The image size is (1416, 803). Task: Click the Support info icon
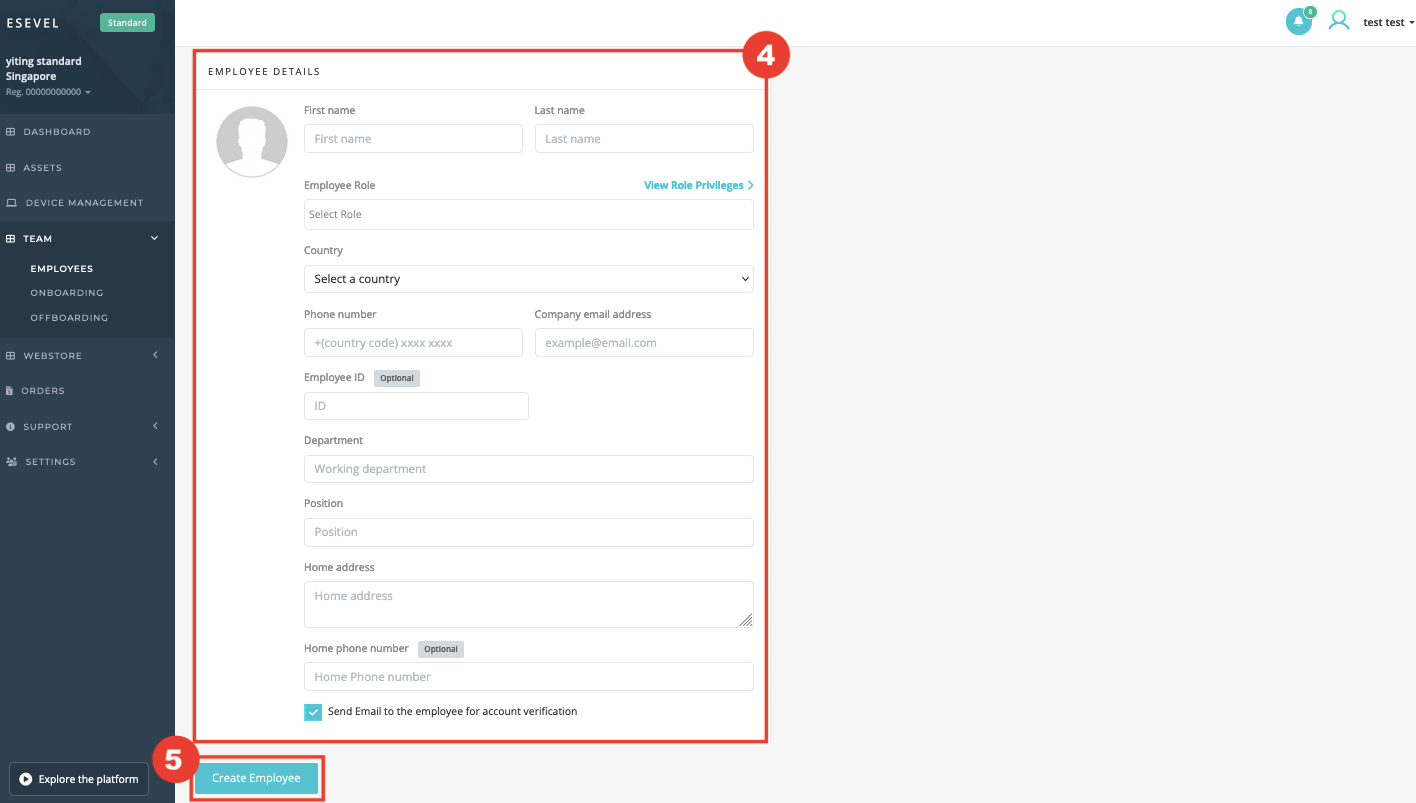point(11,427)
